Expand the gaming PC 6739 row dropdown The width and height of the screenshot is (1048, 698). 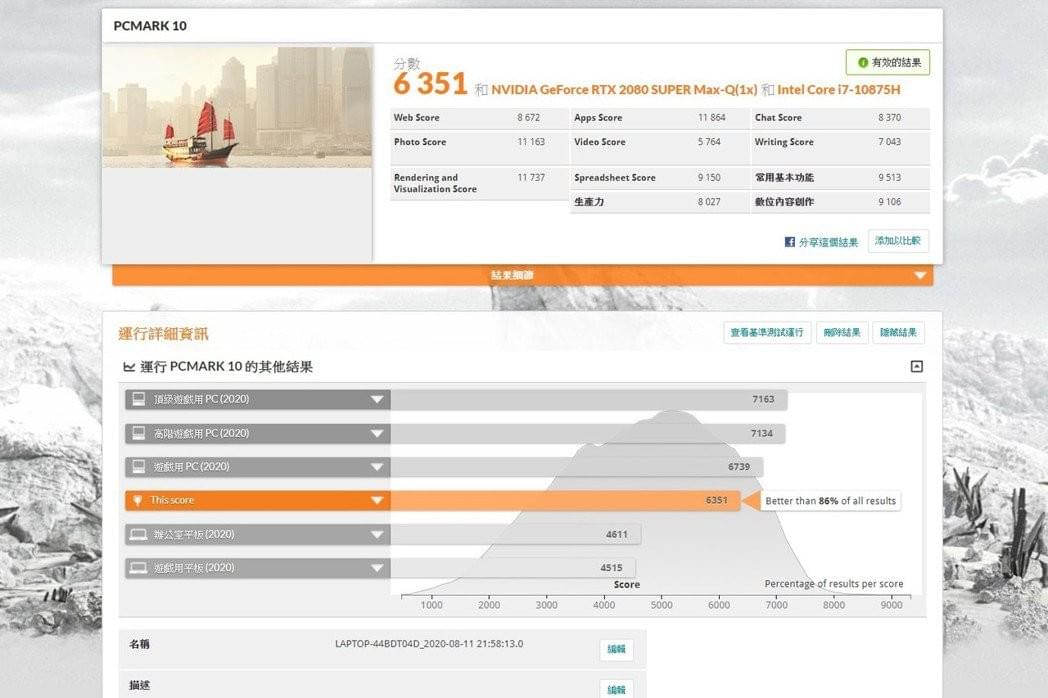pyautogui.click(x=377, y=467)
